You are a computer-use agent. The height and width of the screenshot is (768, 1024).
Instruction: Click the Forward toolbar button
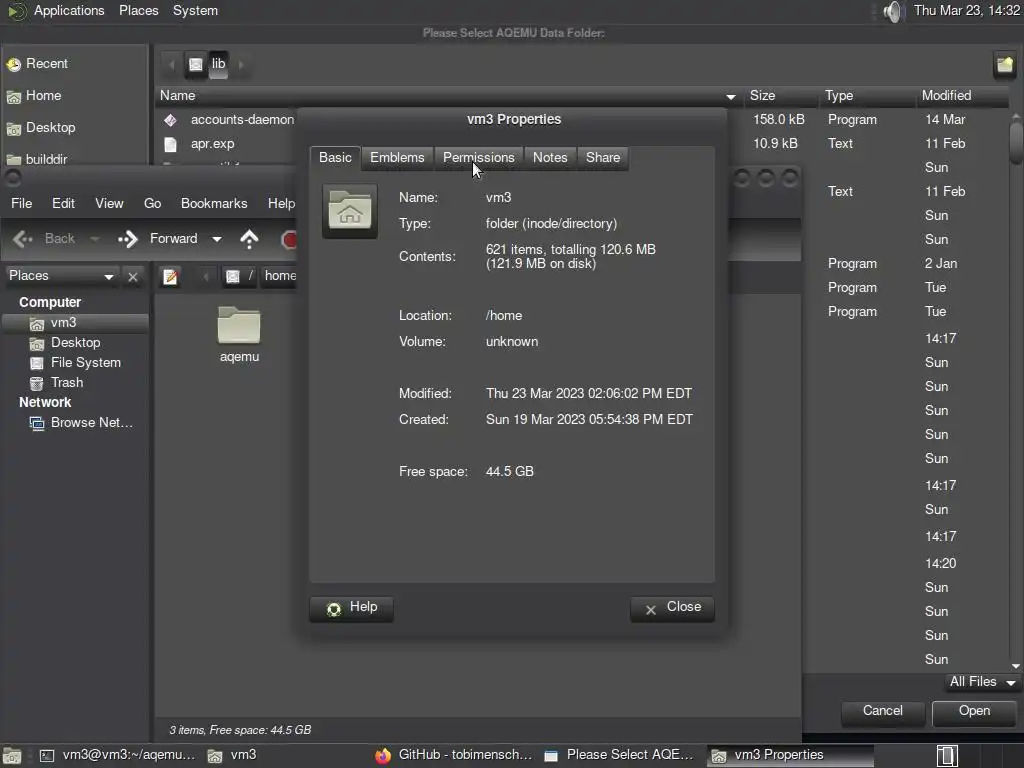coord(158,239)
